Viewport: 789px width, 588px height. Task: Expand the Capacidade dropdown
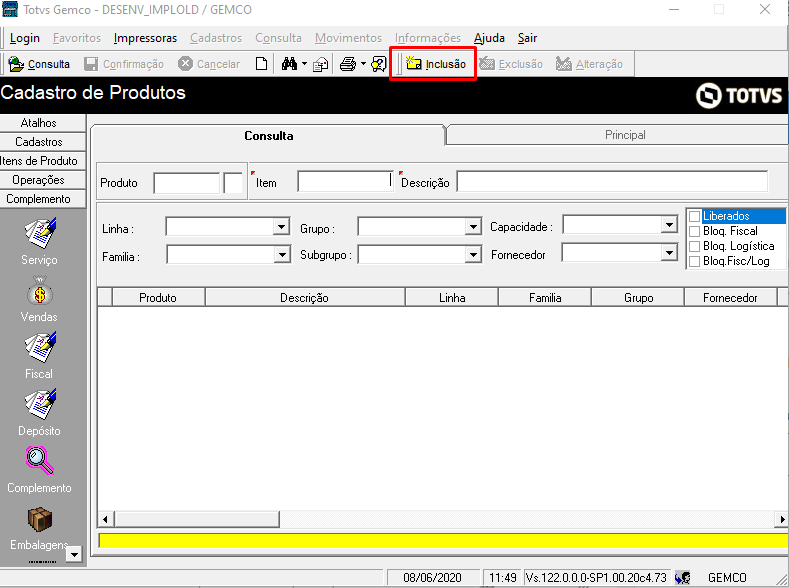(669, 225)
